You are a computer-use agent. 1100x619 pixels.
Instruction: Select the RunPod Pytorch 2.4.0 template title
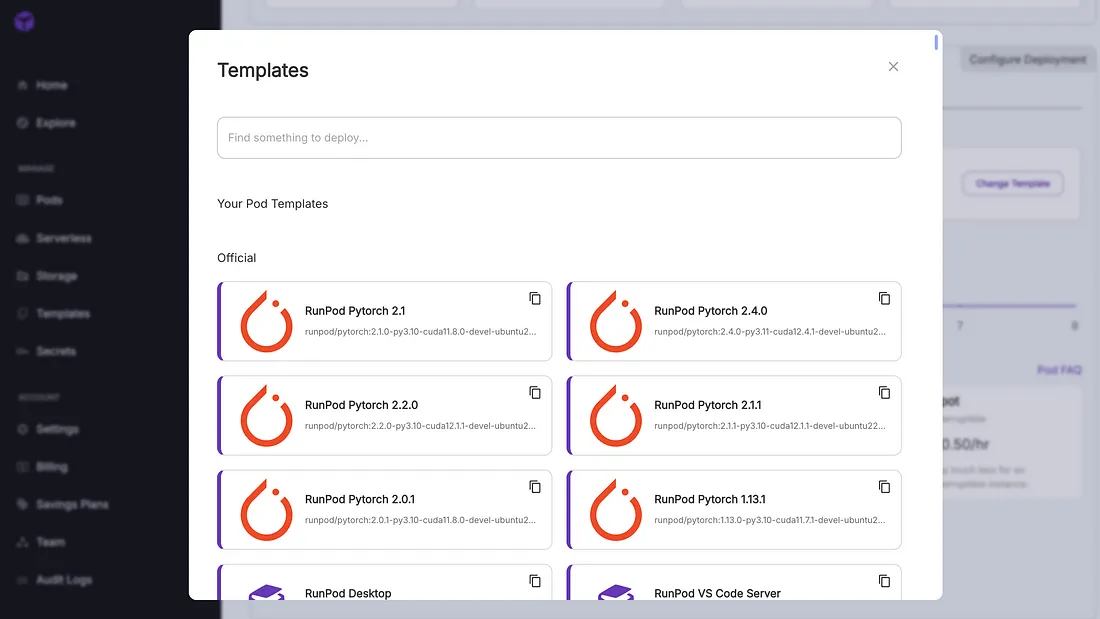[x=711, y=311]
